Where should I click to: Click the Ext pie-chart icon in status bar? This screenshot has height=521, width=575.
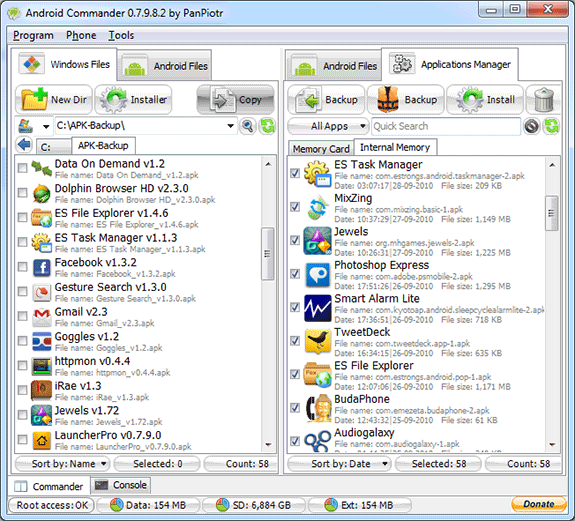[331, 505]
